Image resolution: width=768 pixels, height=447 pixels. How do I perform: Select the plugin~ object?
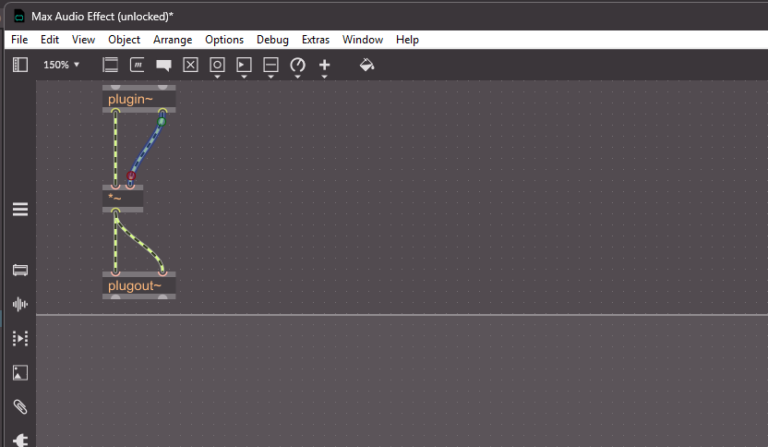pyautogui.click(x=139, y=99)
